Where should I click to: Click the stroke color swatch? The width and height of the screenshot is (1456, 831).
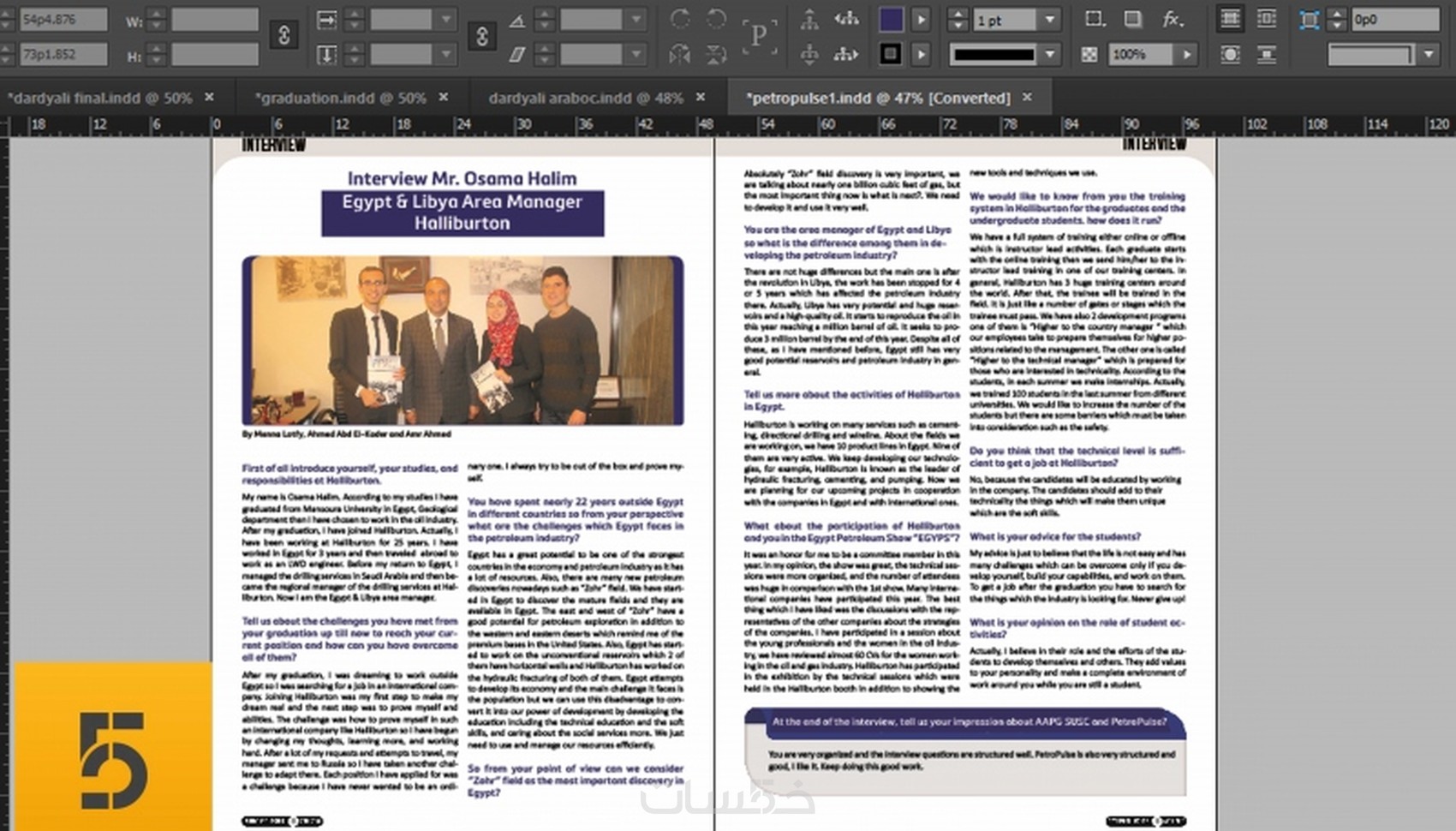[x=891, y=54]
